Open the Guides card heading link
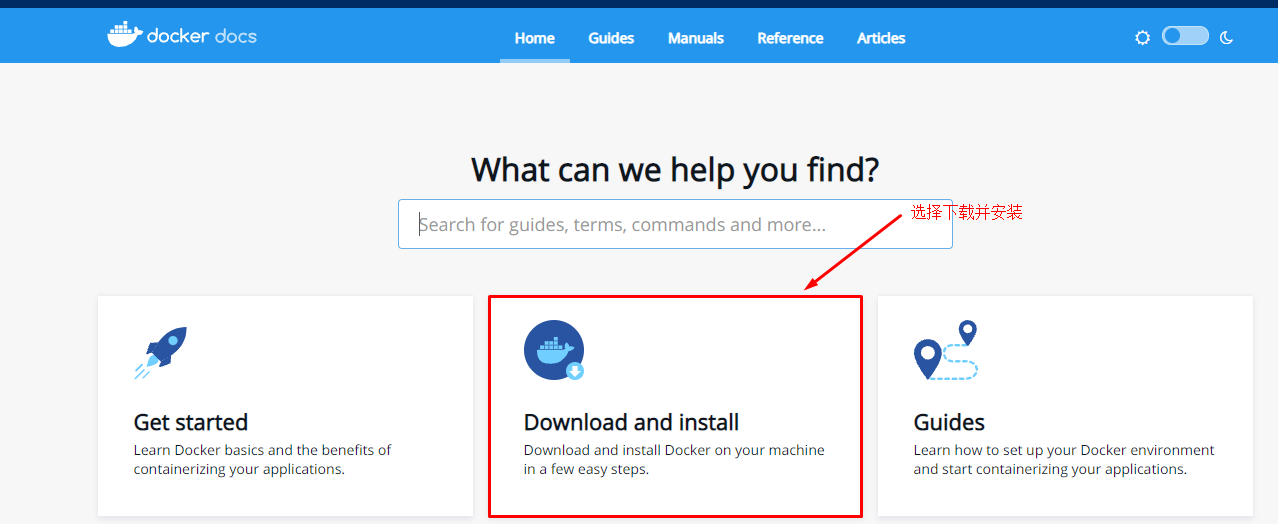The image size is (1278, 524). [x=949, y=422]
